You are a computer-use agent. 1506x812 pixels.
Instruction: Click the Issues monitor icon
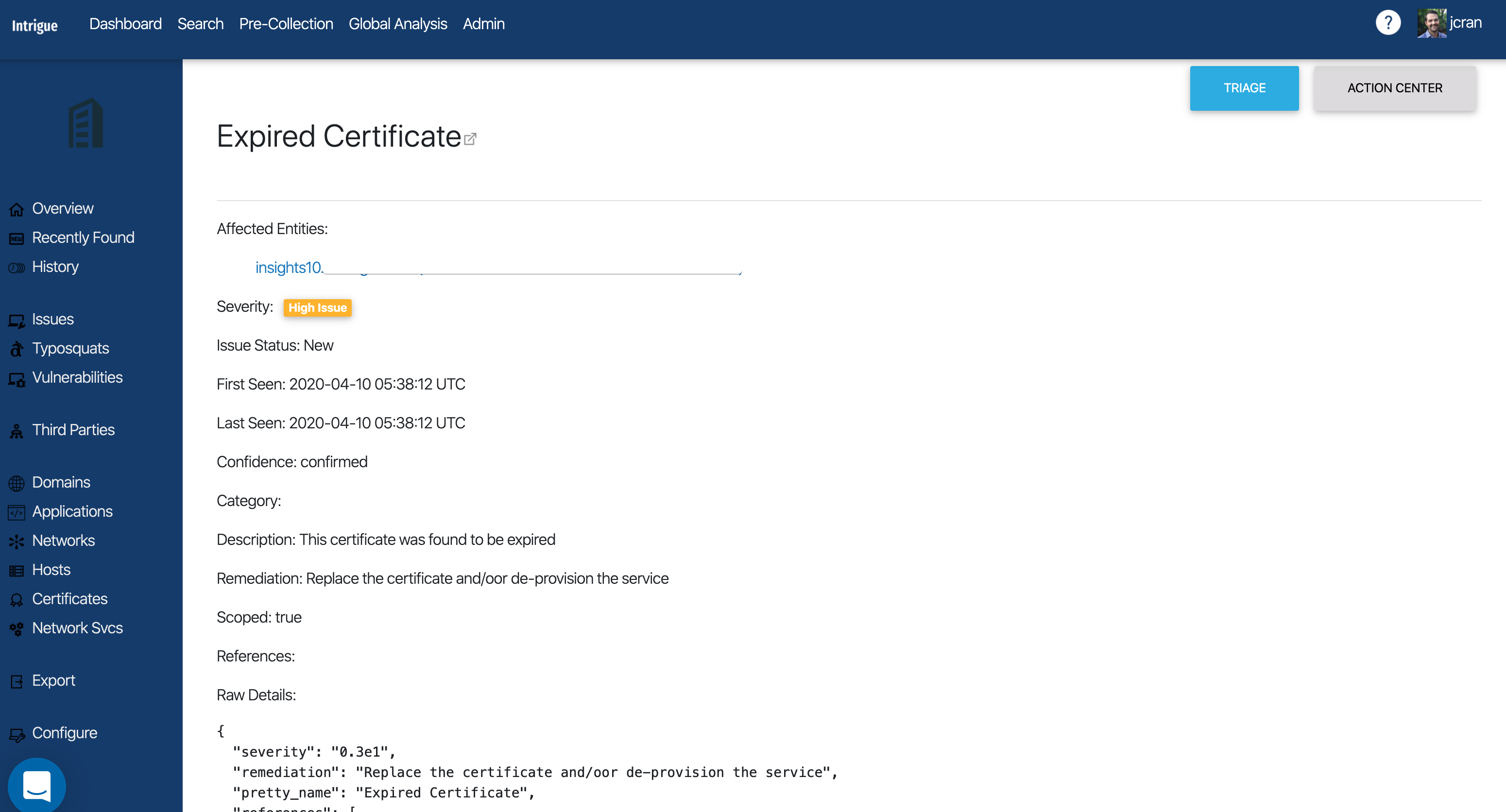tap(17, 321)
